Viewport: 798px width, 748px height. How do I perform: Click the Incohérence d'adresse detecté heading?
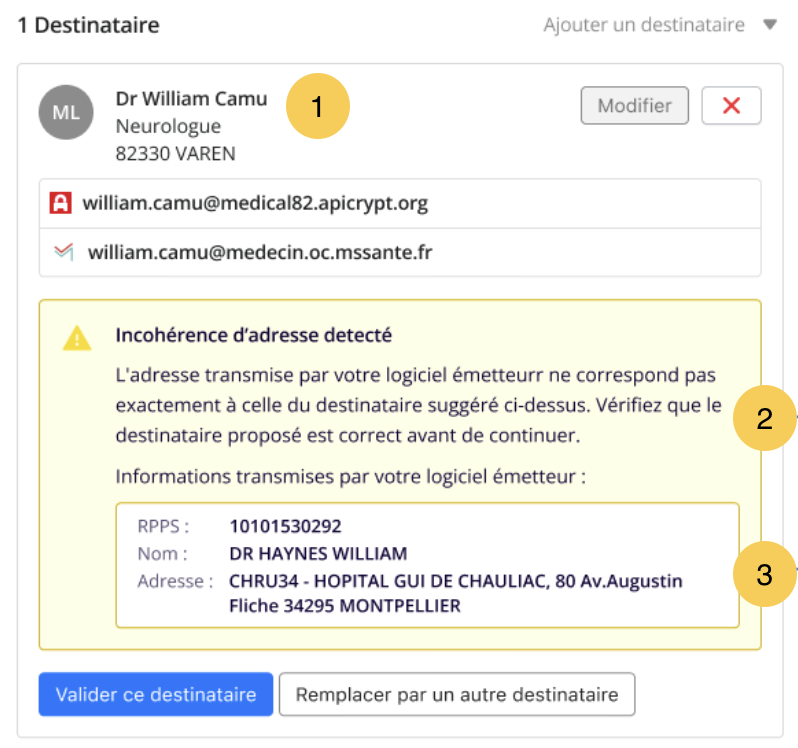coord(253,335)
